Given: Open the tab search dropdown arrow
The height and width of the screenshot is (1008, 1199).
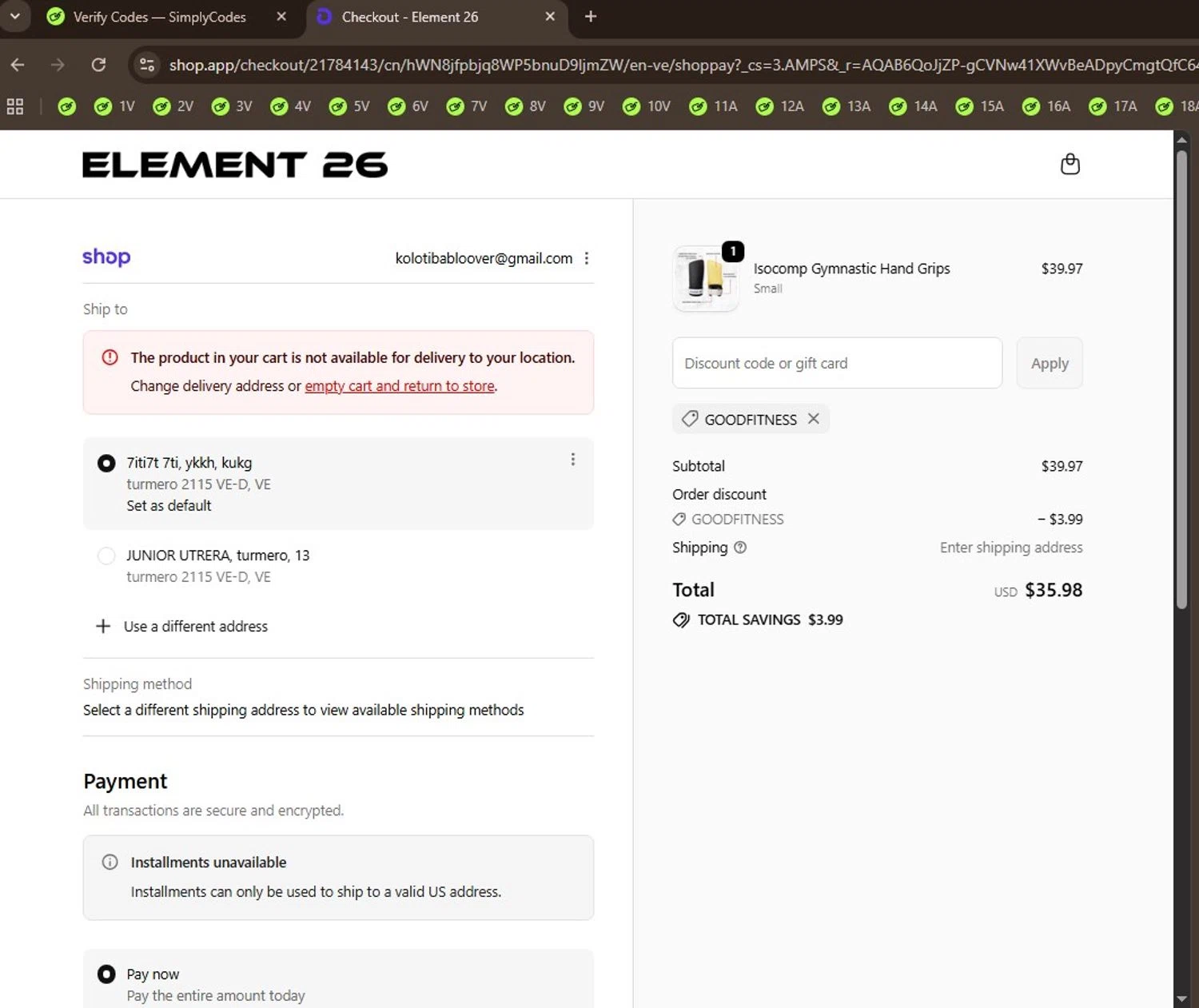Looking at the screenshot, I should [x=14, y=16].
